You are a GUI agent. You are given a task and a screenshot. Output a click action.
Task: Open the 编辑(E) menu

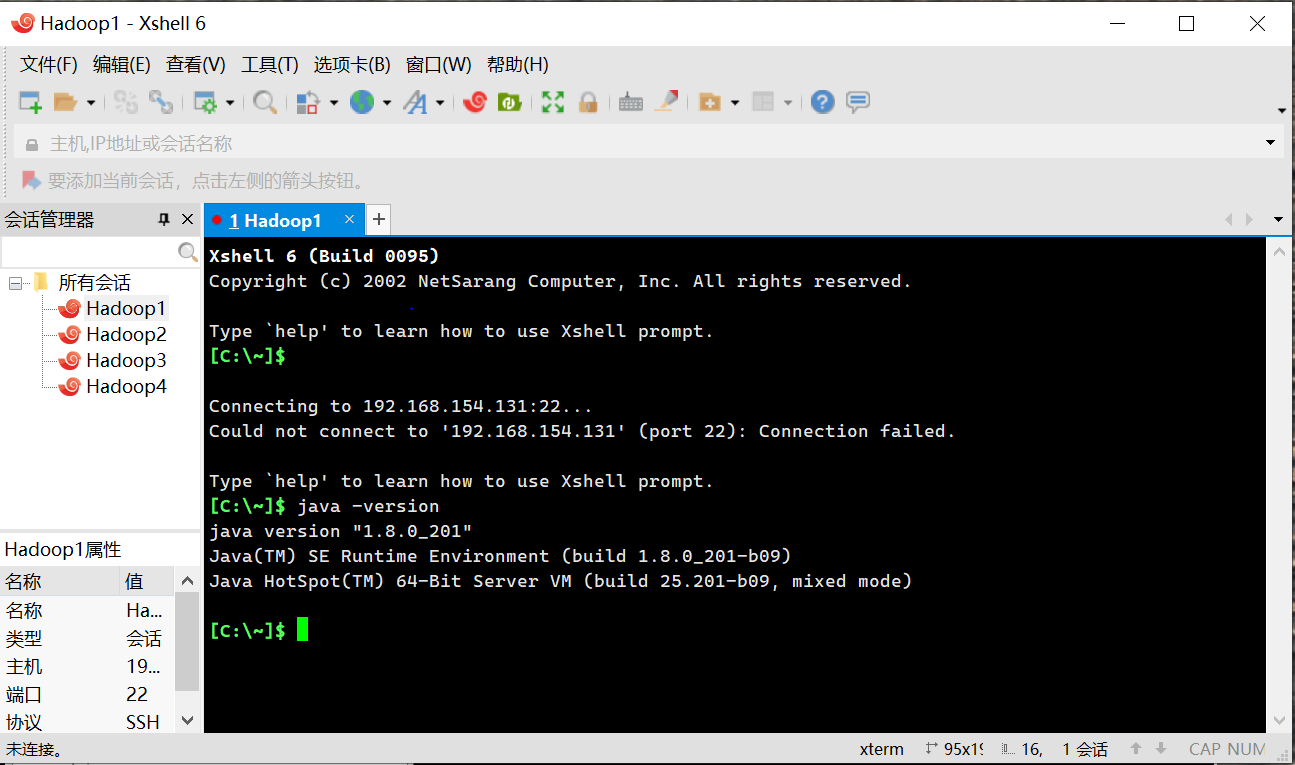click(x=122, y=65)
